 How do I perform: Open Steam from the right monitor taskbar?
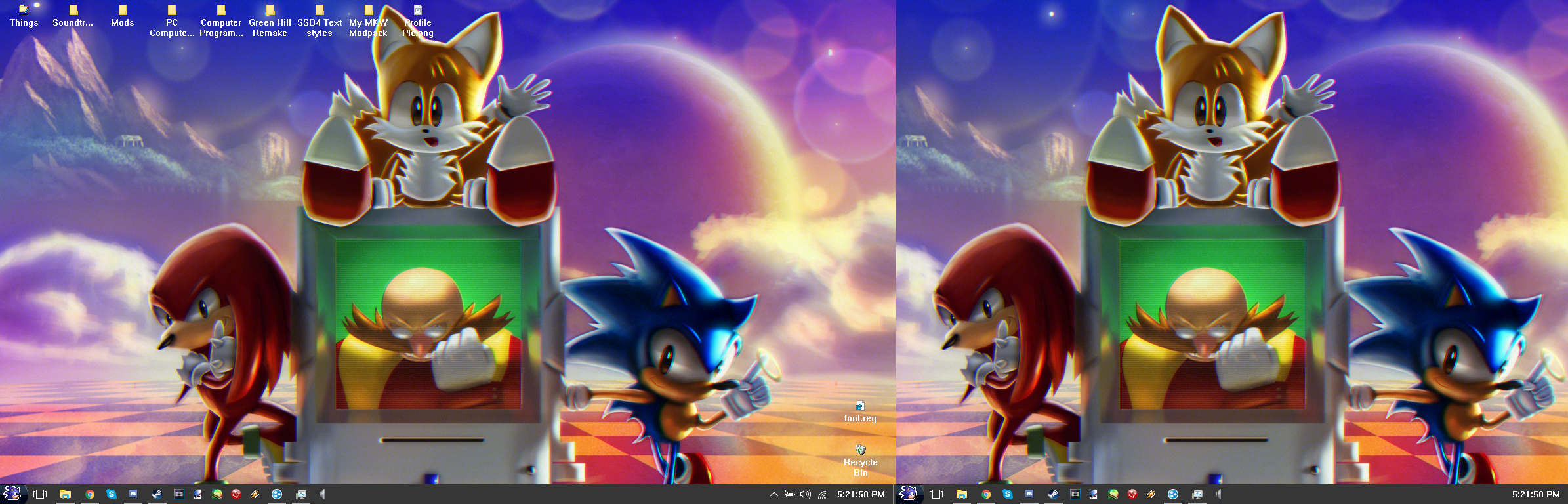coord(1052,494)
